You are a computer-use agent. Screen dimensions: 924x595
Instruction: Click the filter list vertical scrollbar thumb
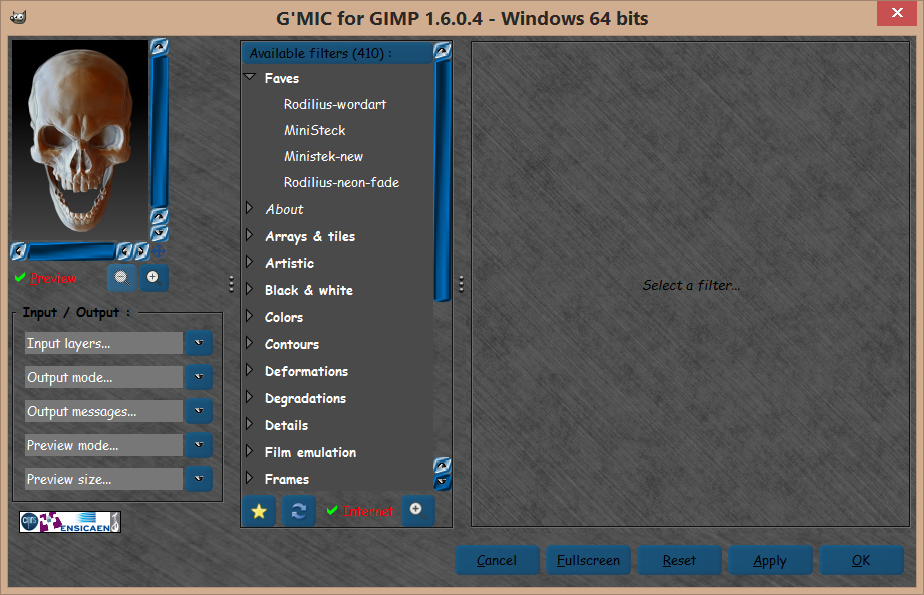[x=443, y=180]
